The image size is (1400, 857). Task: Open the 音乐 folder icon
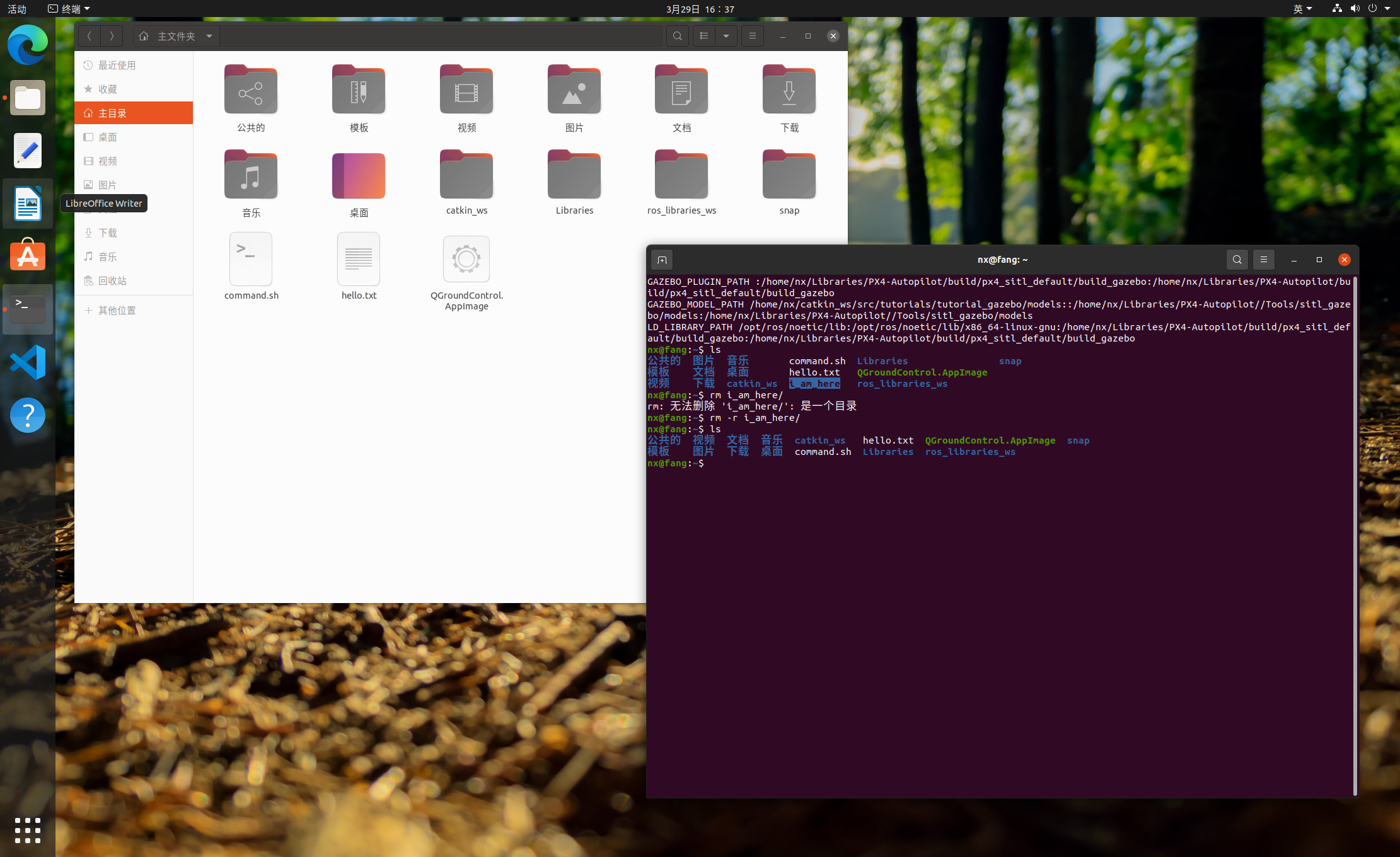(x=251, y=183)
